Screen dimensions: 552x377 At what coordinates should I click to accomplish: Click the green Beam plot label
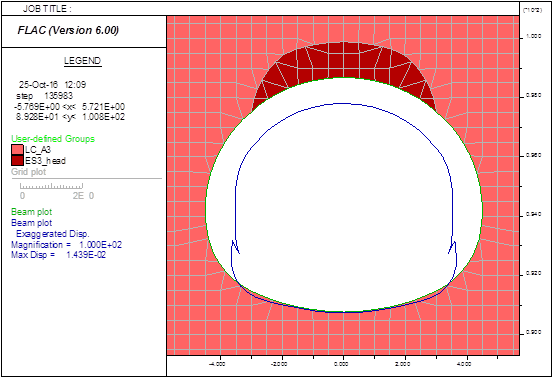[x=32, y=212]
